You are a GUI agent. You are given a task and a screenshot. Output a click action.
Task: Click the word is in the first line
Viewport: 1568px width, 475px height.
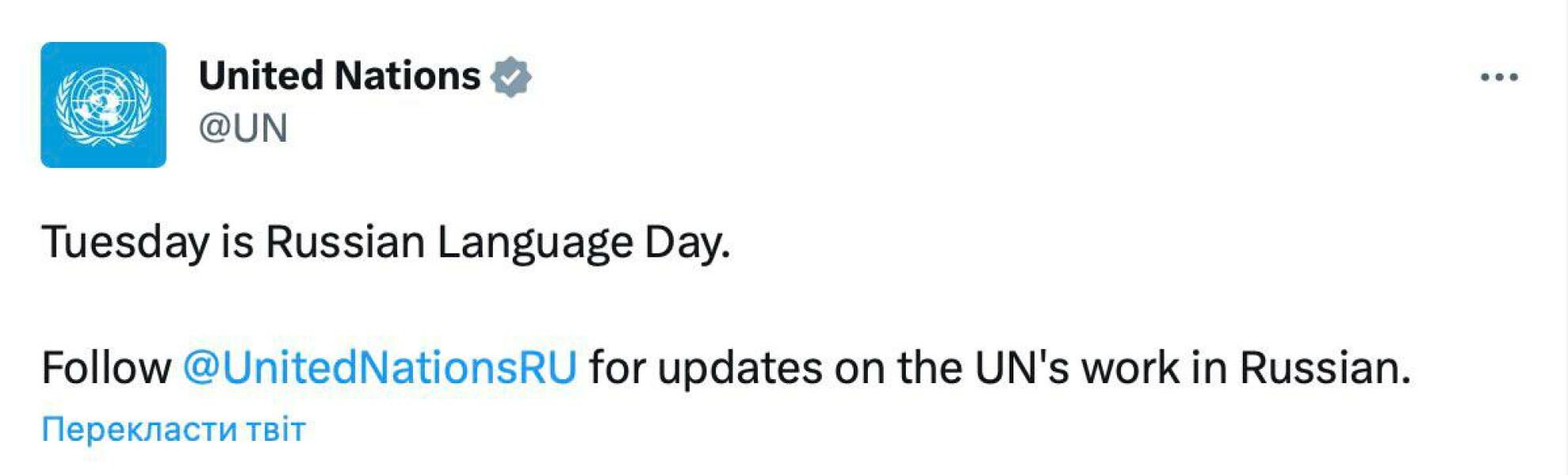click(237, 241)
